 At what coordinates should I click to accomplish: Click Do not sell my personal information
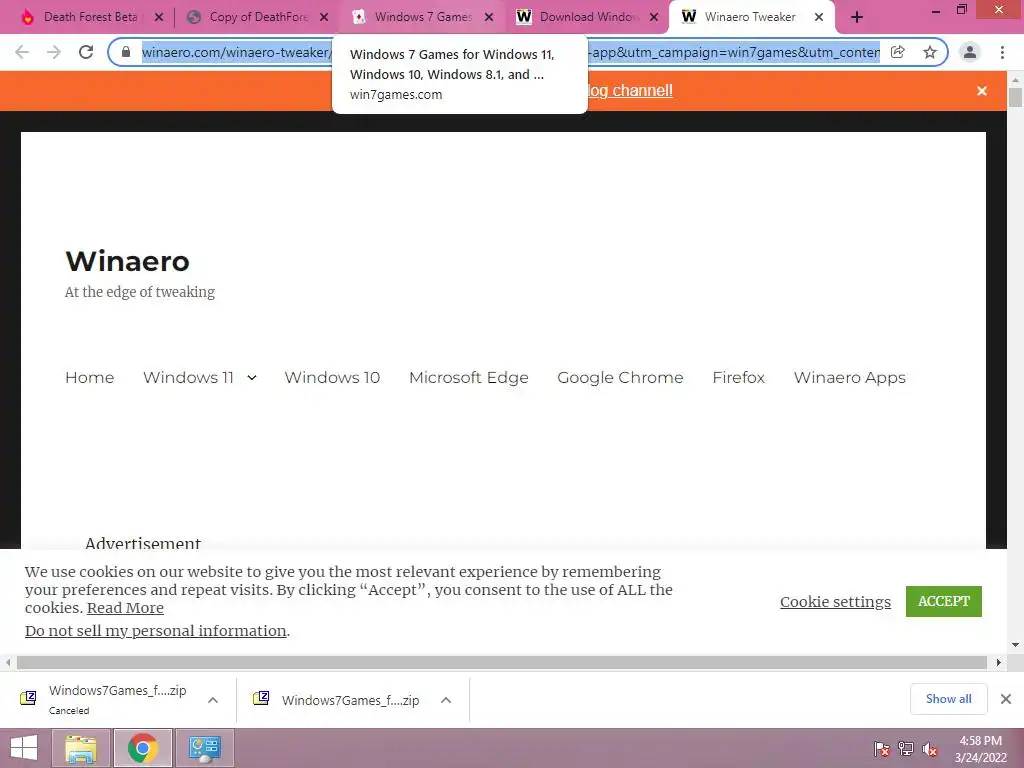pyautogui.click(x=155, y=631)
